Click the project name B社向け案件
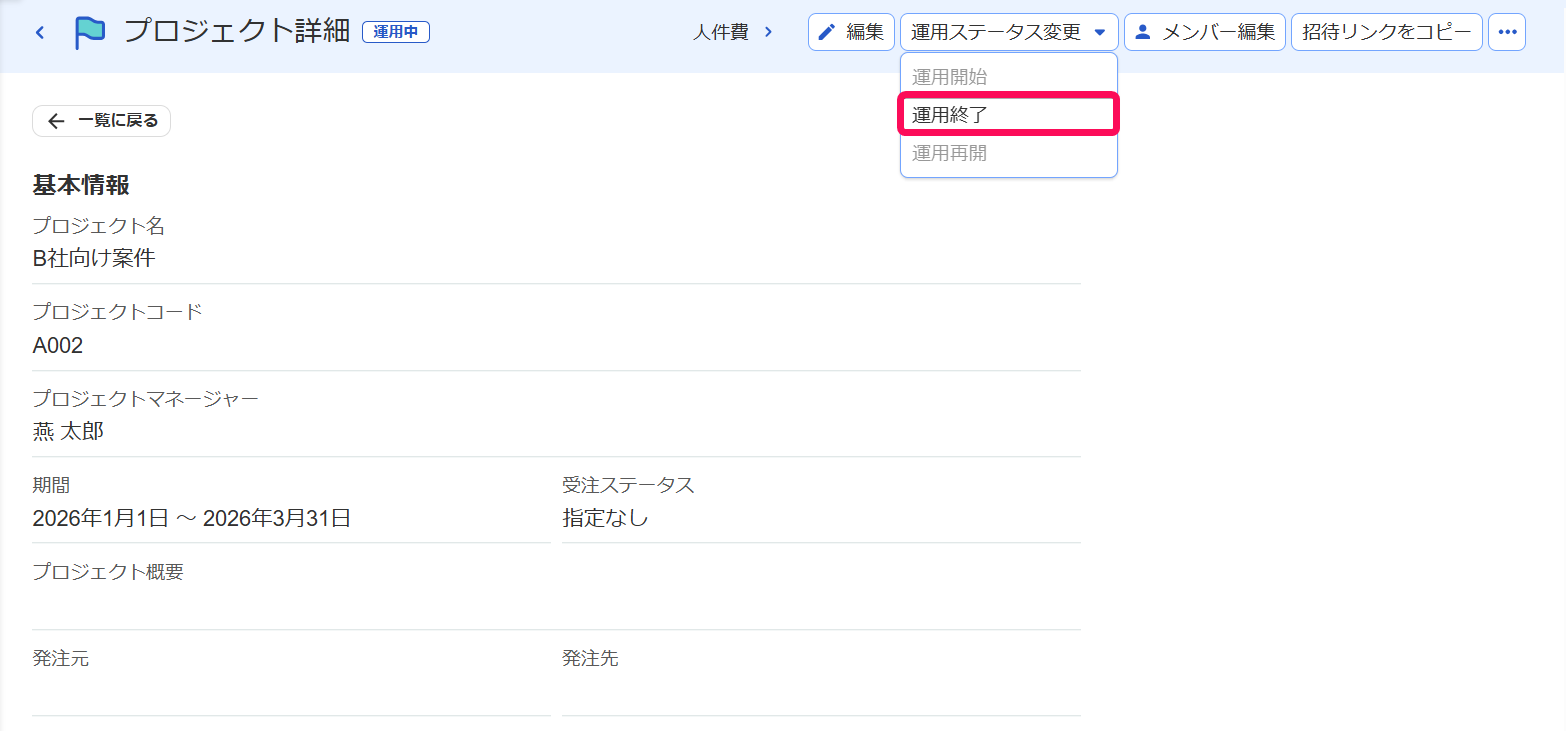 point(94,258)
